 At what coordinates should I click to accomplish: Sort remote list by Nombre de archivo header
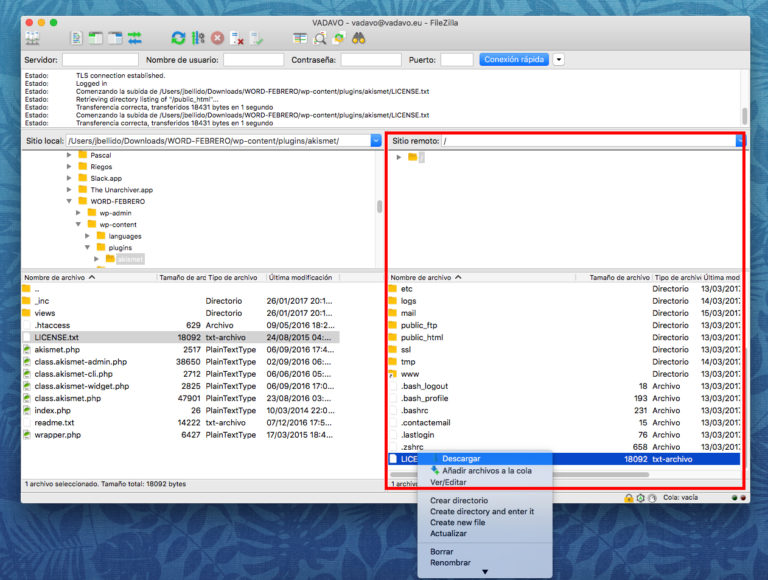[481, 278]
